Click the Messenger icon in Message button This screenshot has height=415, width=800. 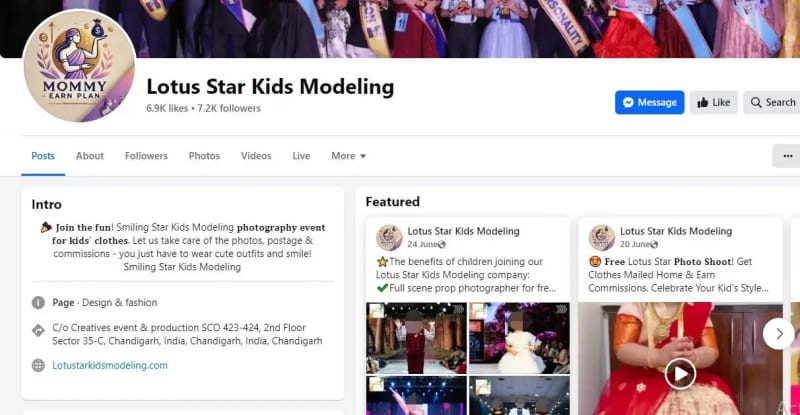629,103
